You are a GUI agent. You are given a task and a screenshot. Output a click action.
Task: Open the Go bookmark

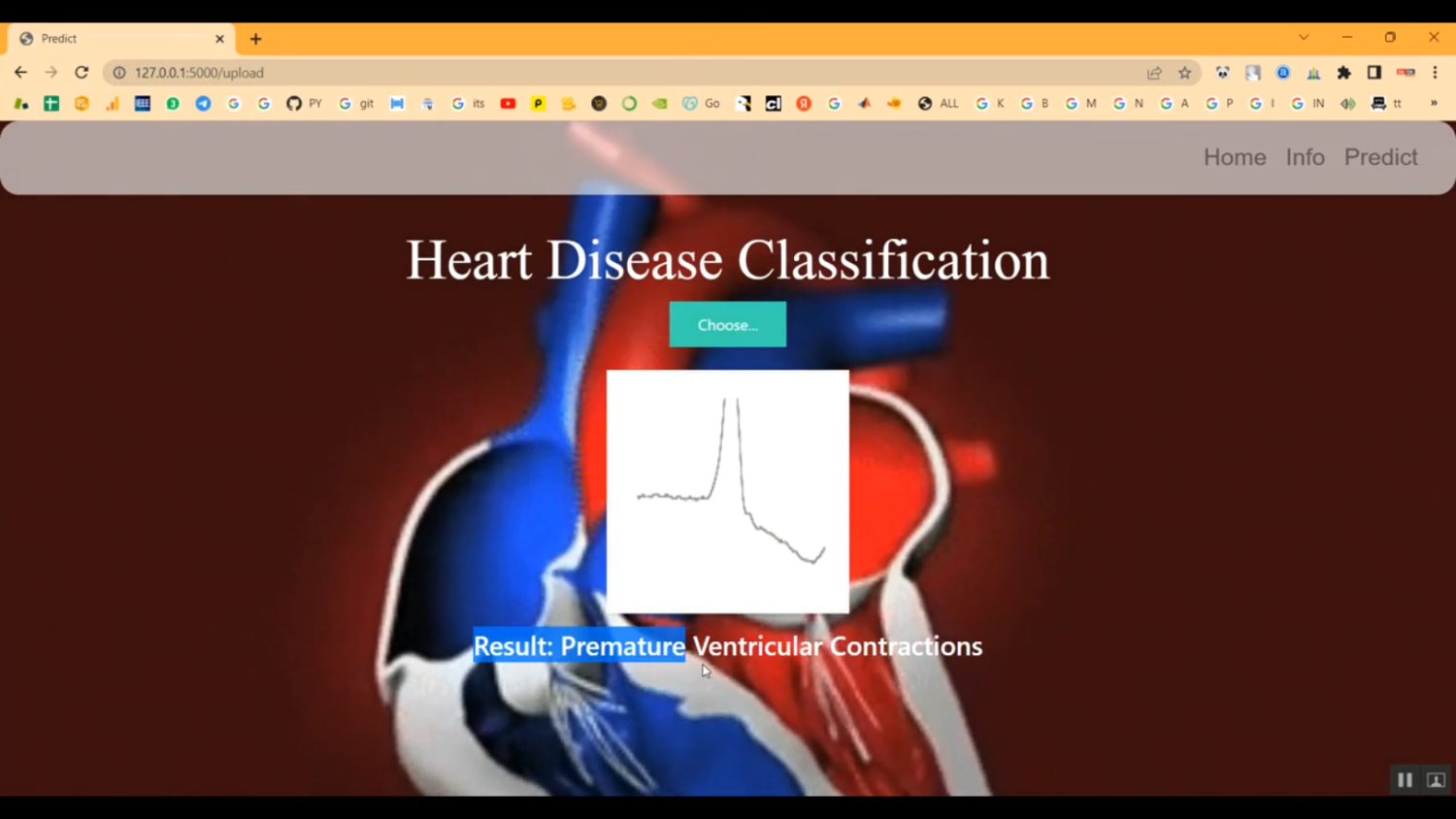[701, 103]
